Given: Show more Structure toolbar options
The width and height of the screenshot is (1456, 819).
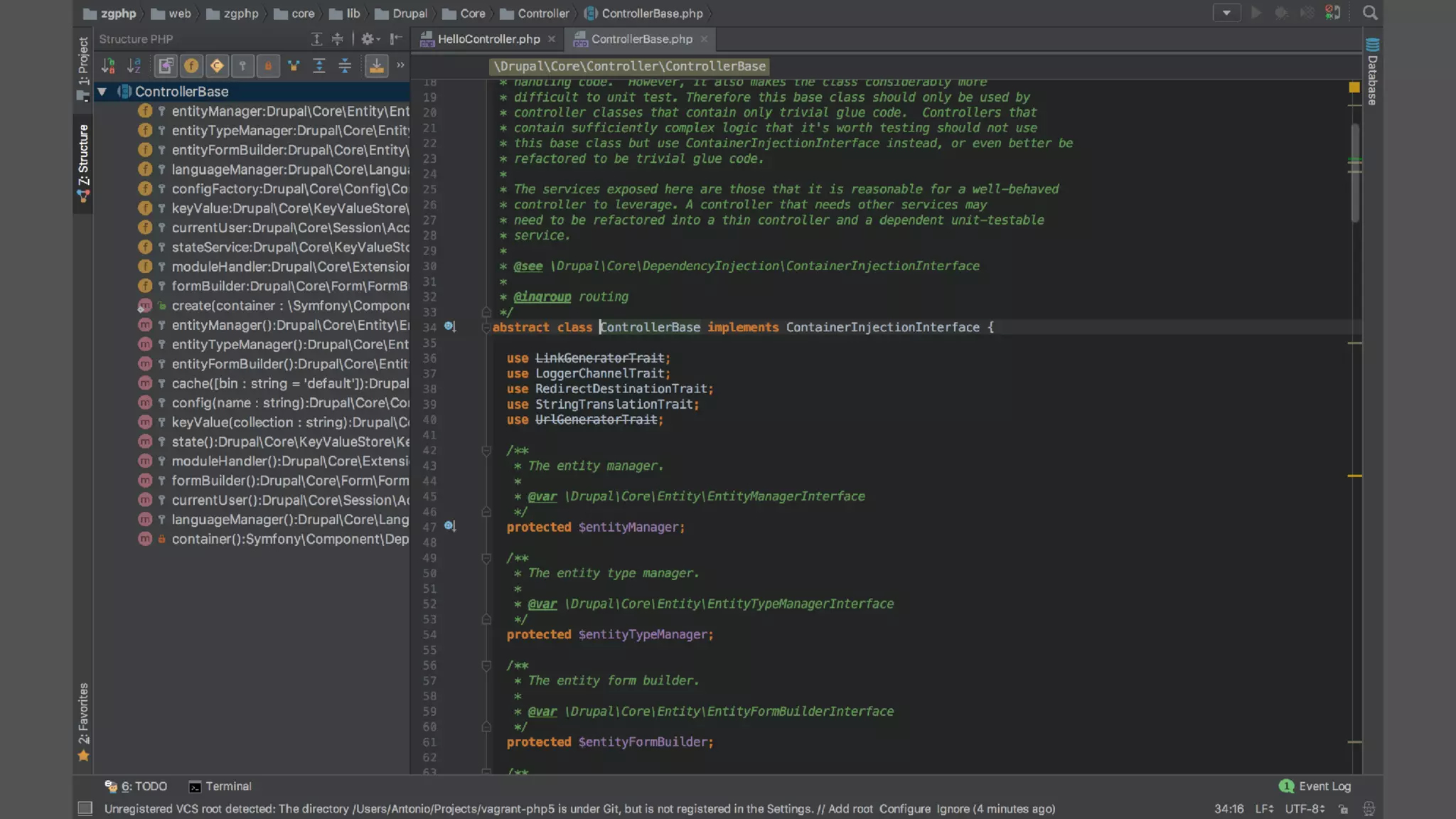Looking at the screenshot, I should (400, 65).
